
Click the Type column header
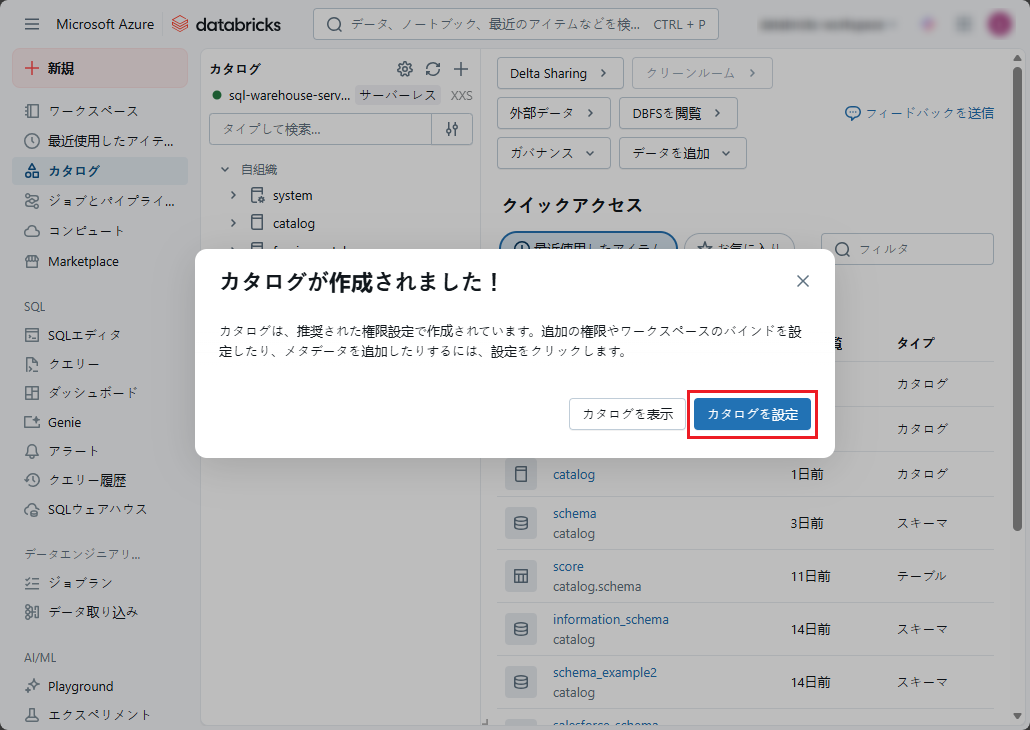(915, 343)
